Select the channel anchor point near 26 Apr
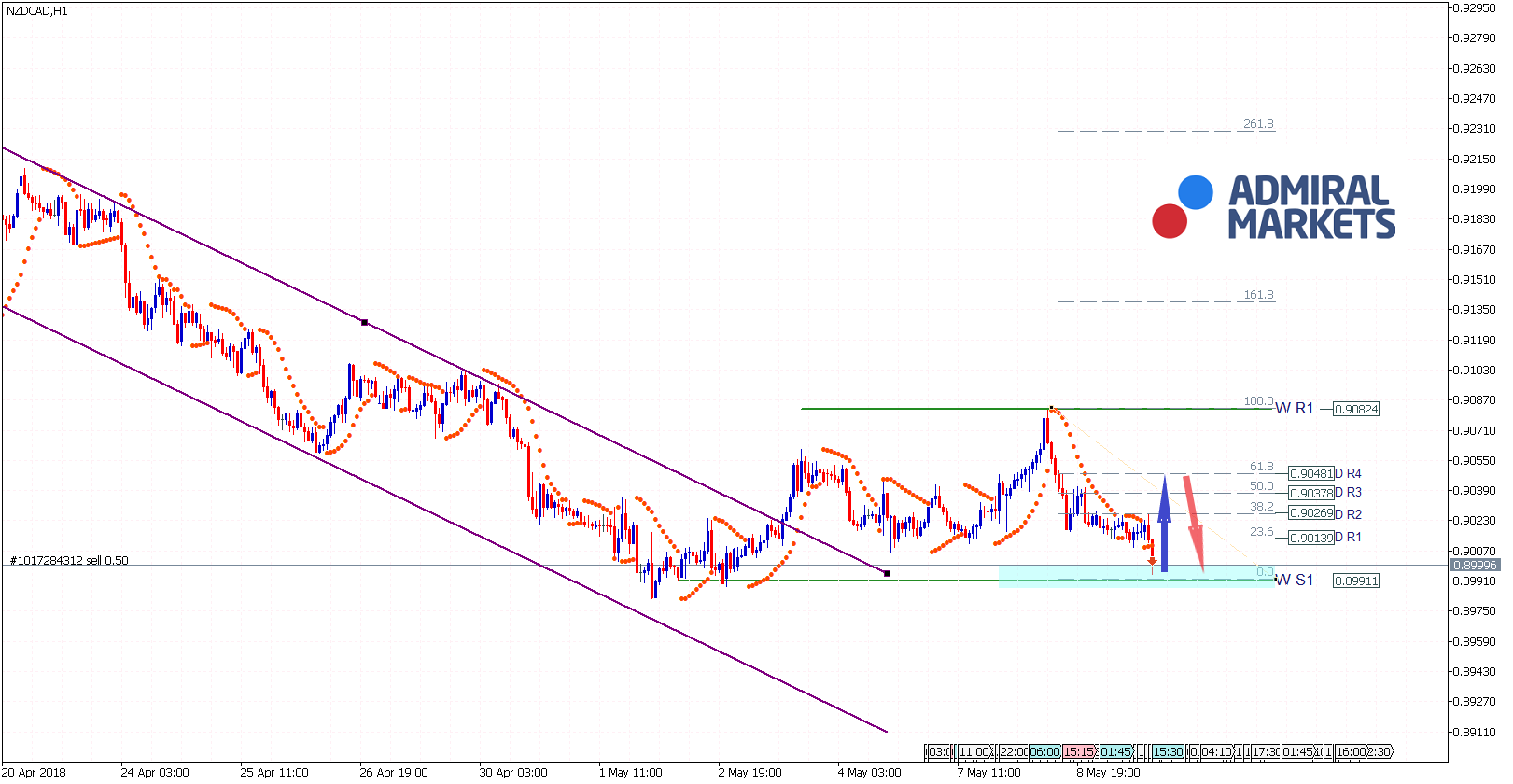This screenshot has height=784, width=1513. click(364, 322)
